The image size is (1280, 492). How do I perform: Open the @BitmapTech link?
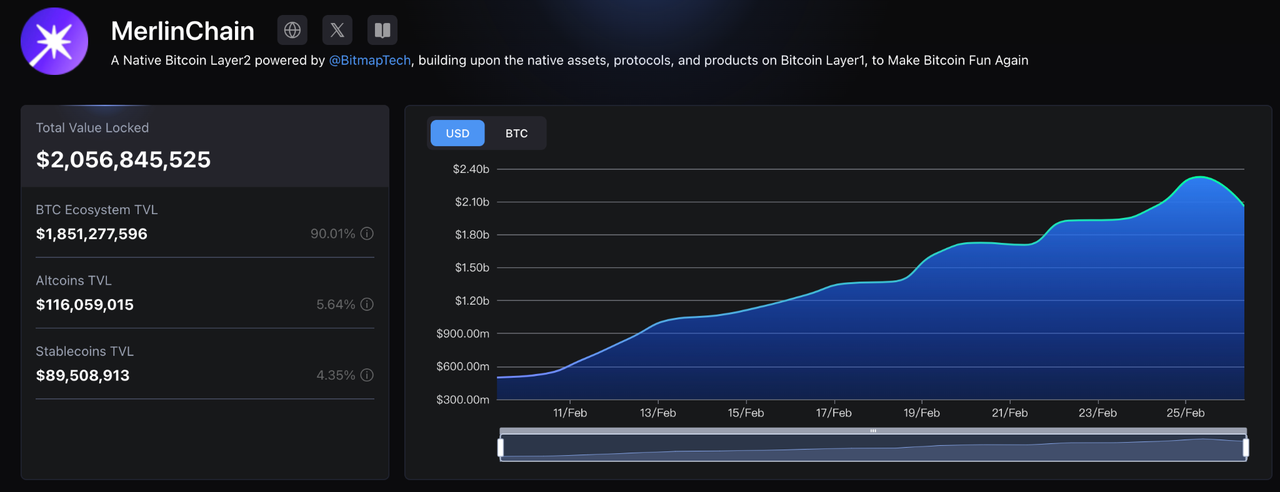click(x=370, y=60)
